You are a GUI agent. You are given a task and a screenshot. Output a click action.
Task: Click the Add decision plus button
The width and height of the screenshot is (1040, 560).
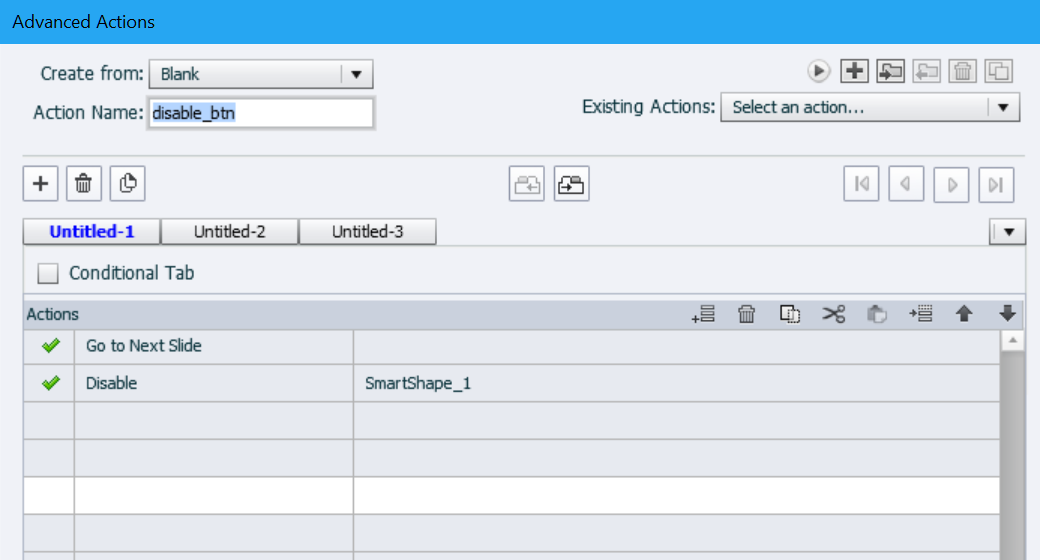41,183
